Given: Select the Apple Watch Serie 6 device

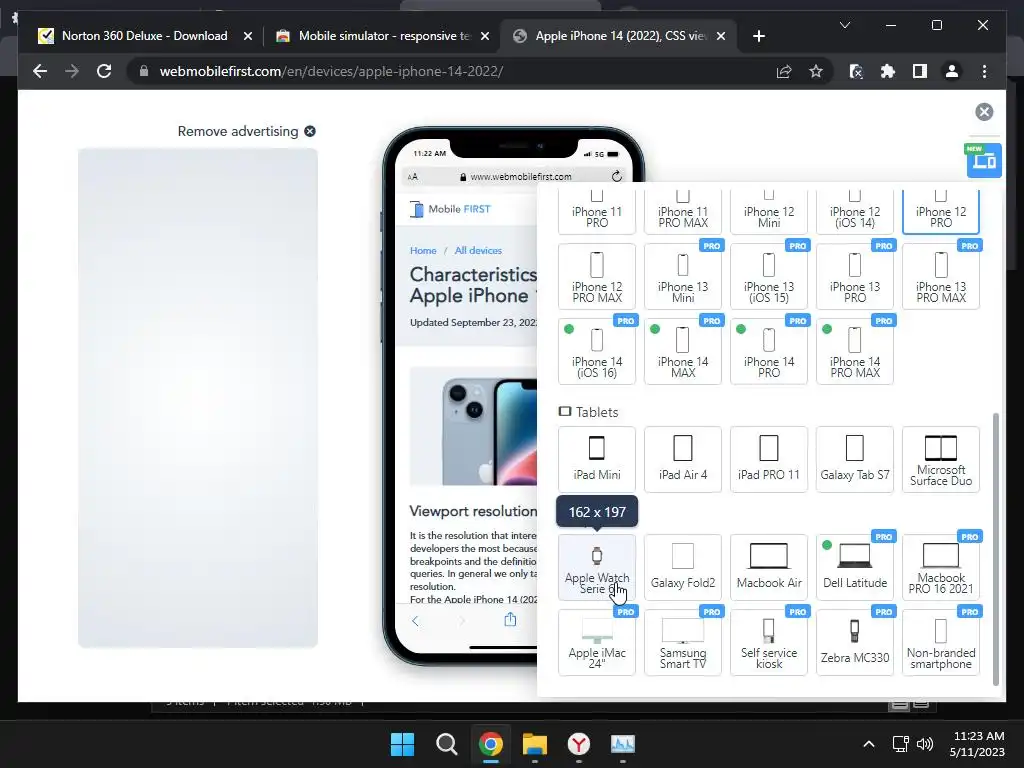Looking at the screenshot, I should pos(597,567).
